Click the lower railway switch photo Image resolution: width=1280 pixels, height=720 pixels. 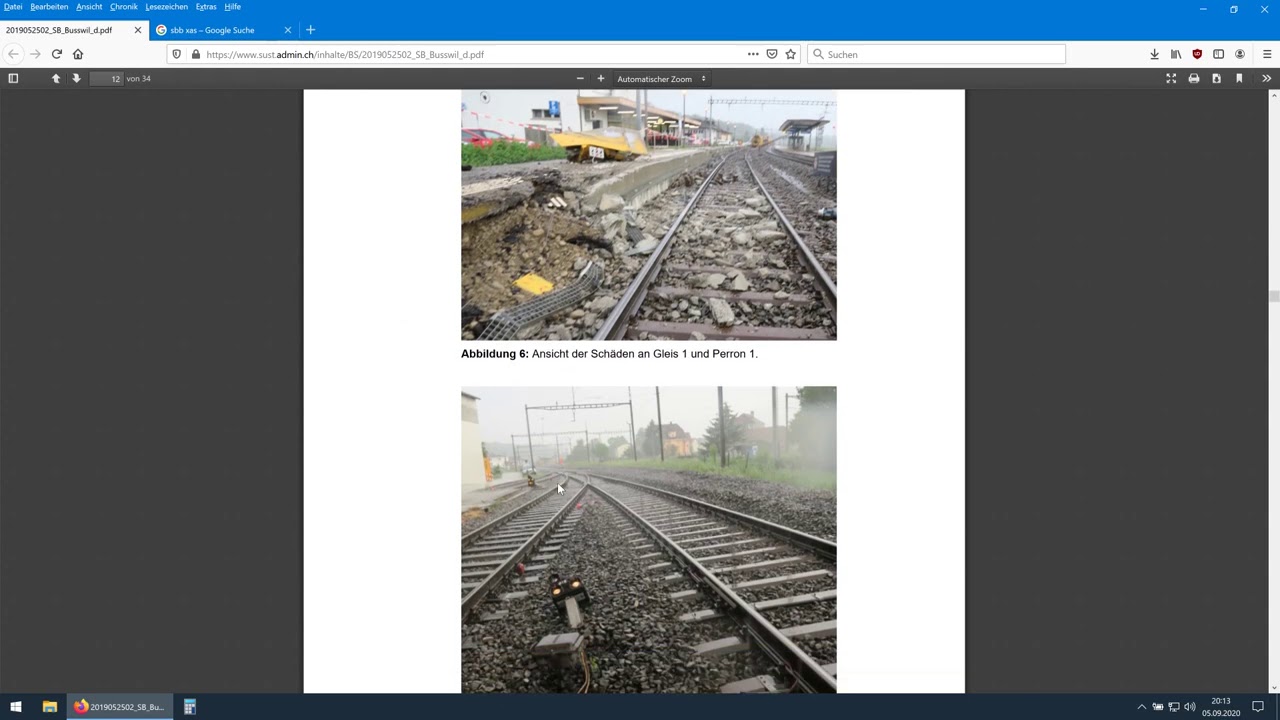pyautogui.click(x=648, y=539)
